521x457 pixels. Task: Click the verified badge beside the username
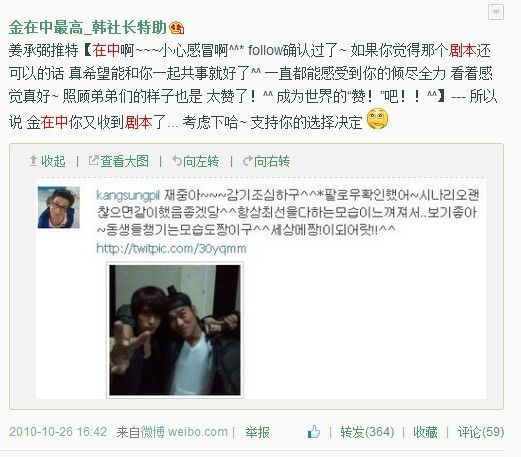[176, 28]
